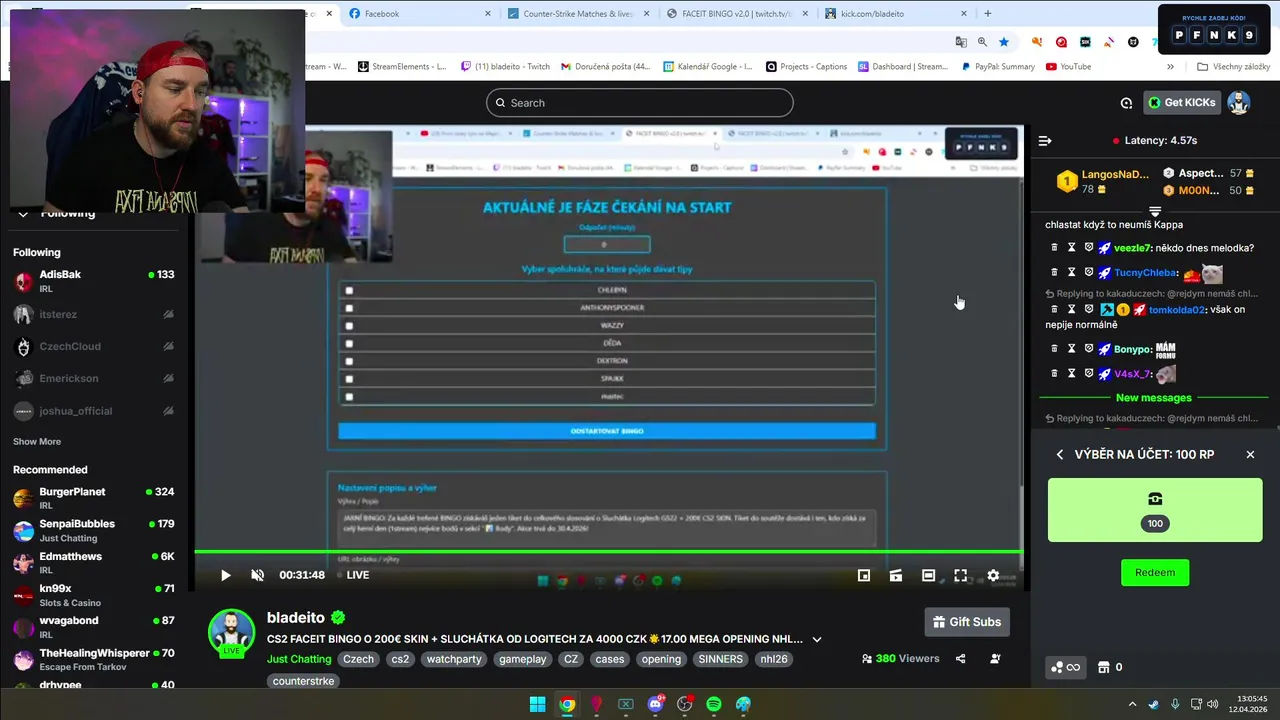Open AdisBak in the Following list

click(93, 281)
